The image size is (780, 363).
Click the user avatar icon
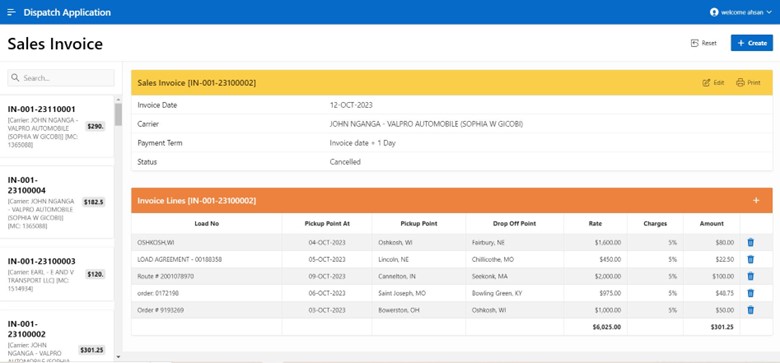click(714, 12)
